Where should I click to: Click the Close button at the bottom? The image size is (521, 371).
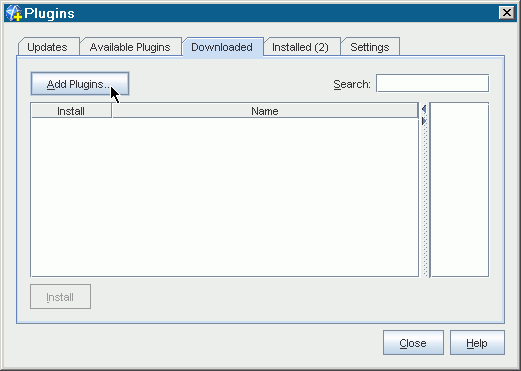tap(413, 343)
